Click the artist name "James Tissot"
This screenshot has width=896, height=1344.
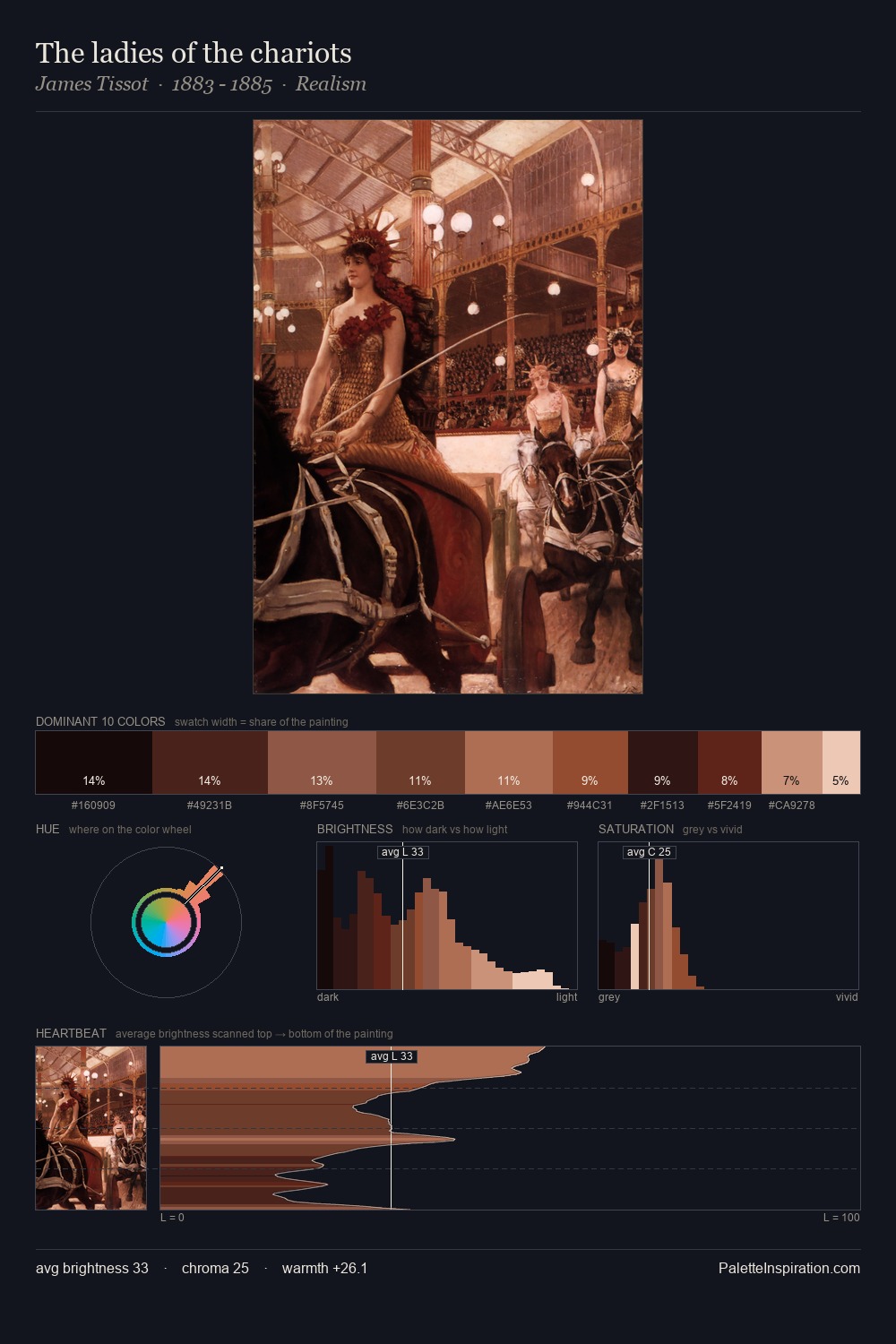91,84
